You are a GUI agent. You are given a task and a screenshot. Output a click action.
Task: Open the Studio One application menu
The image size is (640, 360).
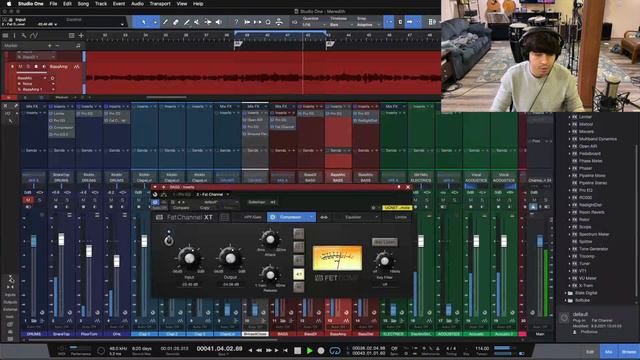click(31, 4)
